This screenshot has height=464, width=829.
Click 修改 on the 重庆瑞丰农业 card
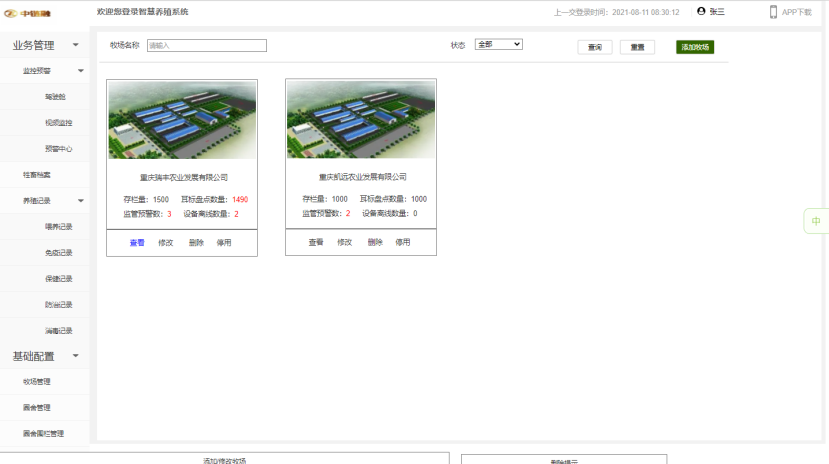(165, 243)
